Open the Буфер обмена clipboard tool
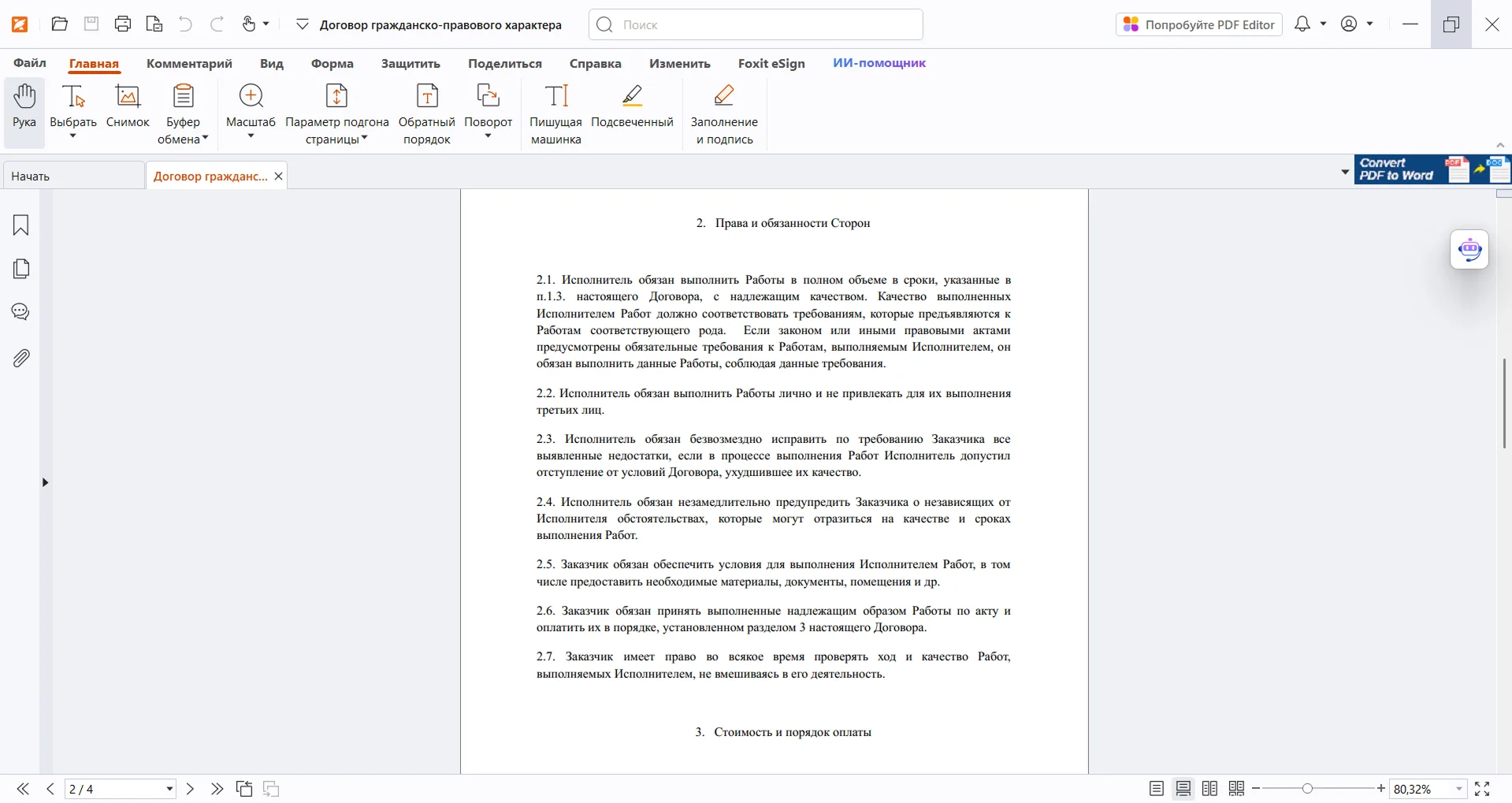This screenshot has height=803, width=1512. (x=183, y=114)
